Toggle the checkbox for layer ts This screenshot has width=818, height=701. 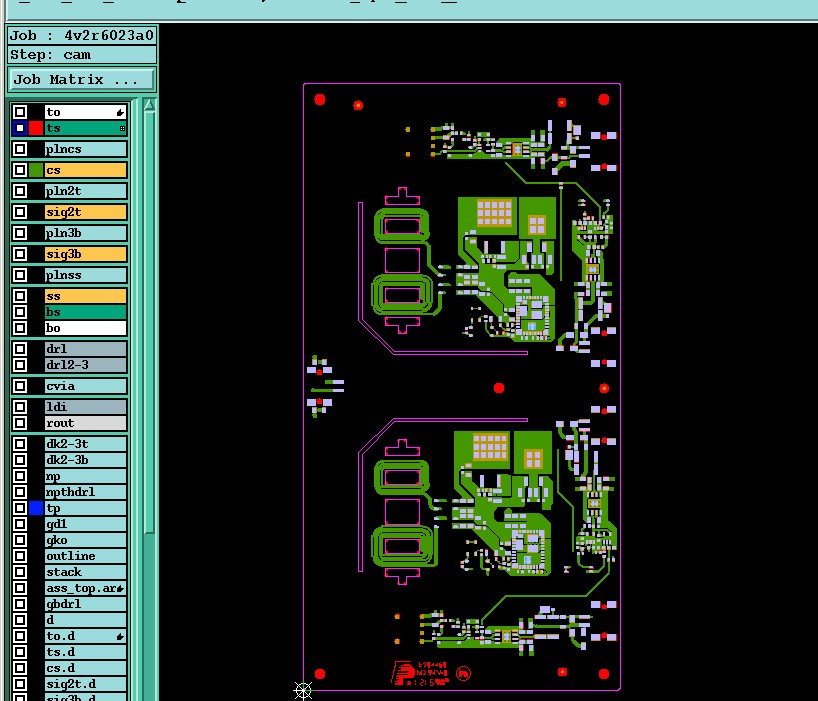[20, 128]
